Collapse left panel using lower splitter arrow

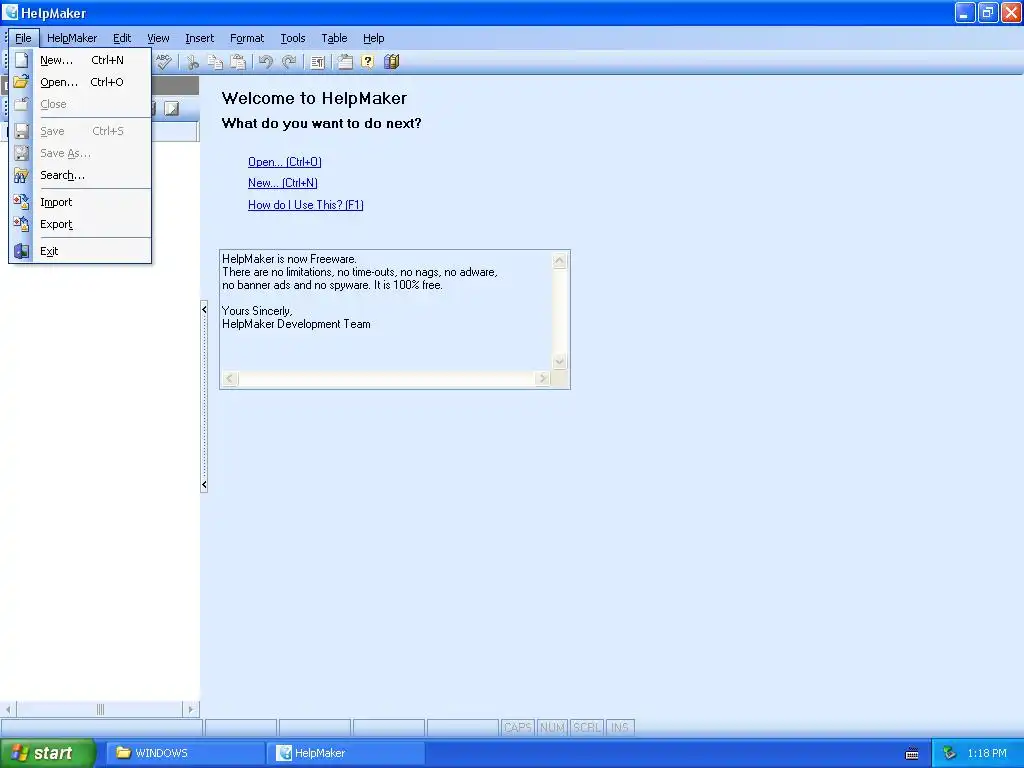[x=204, y=485]
